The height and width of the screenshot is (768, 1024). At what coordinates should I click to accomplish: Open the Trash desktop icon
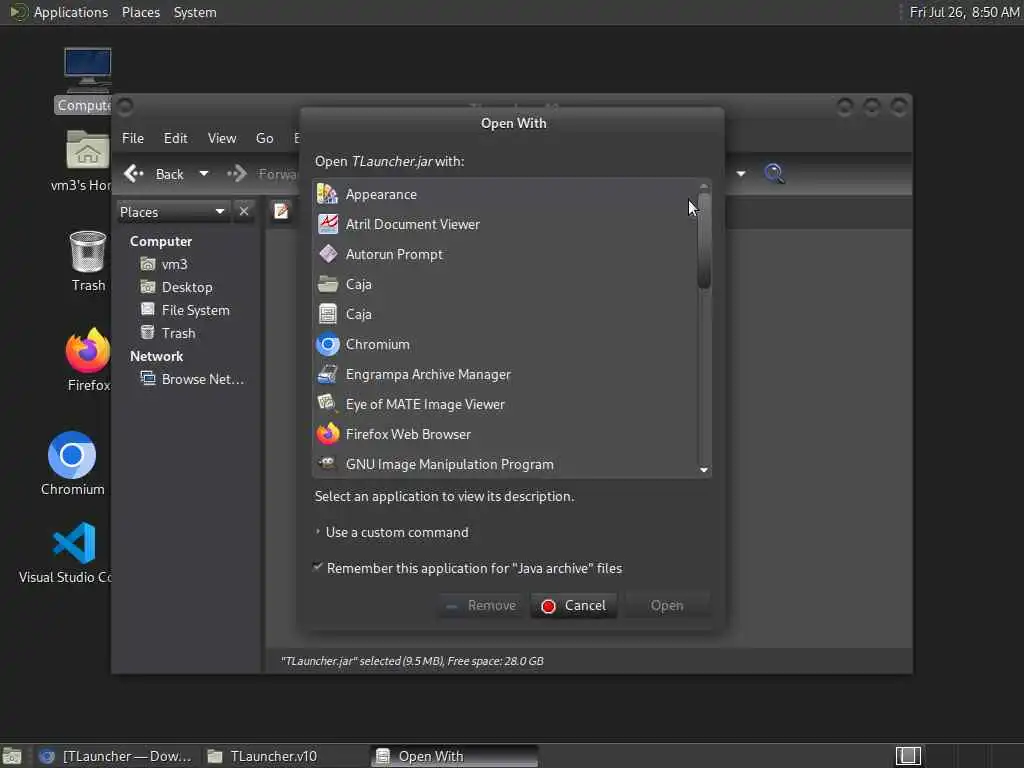88,251
